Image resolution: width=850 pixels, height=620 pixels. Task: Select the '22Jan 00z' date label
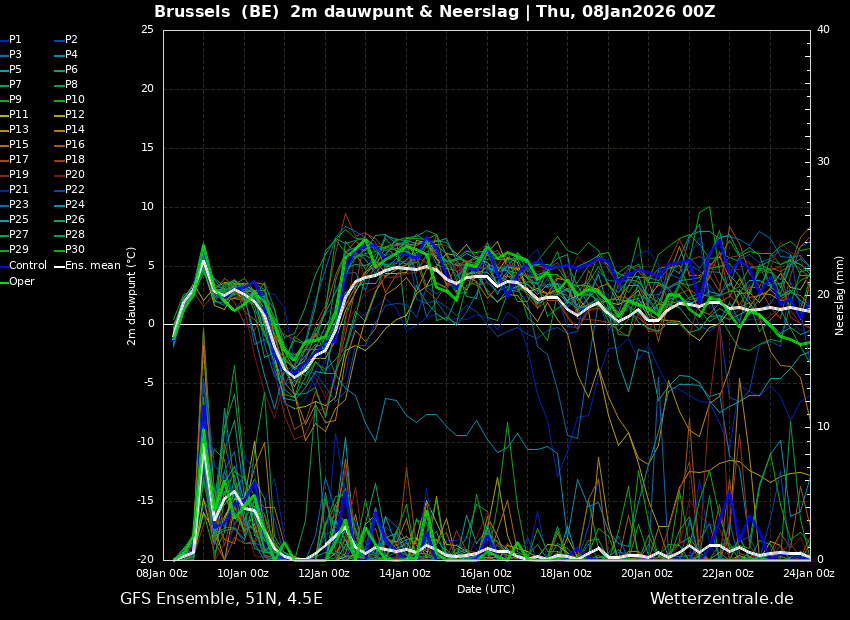pyautogui.click(x=729, y=573)
